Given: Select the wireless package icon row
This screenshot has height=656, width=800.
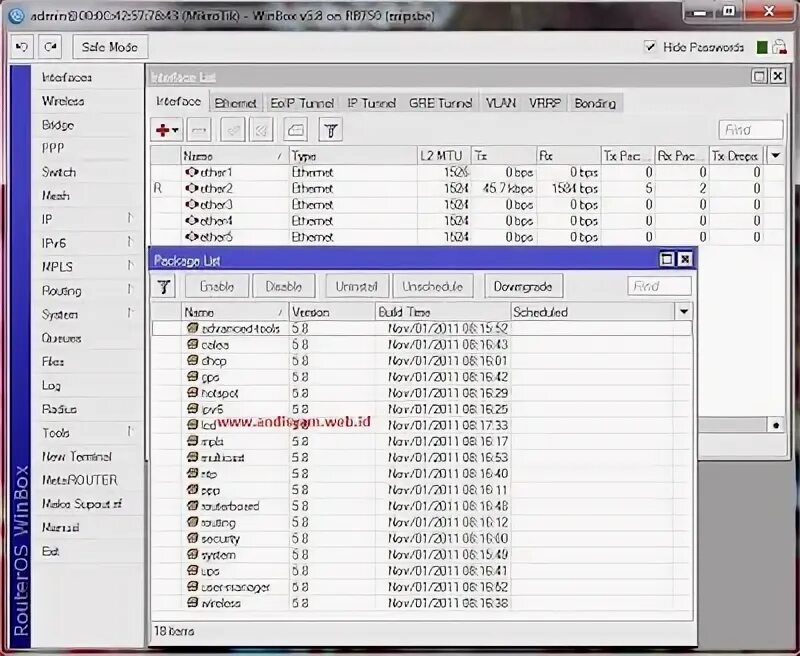Looking at the screenshot, I should (x=421, y=603).
